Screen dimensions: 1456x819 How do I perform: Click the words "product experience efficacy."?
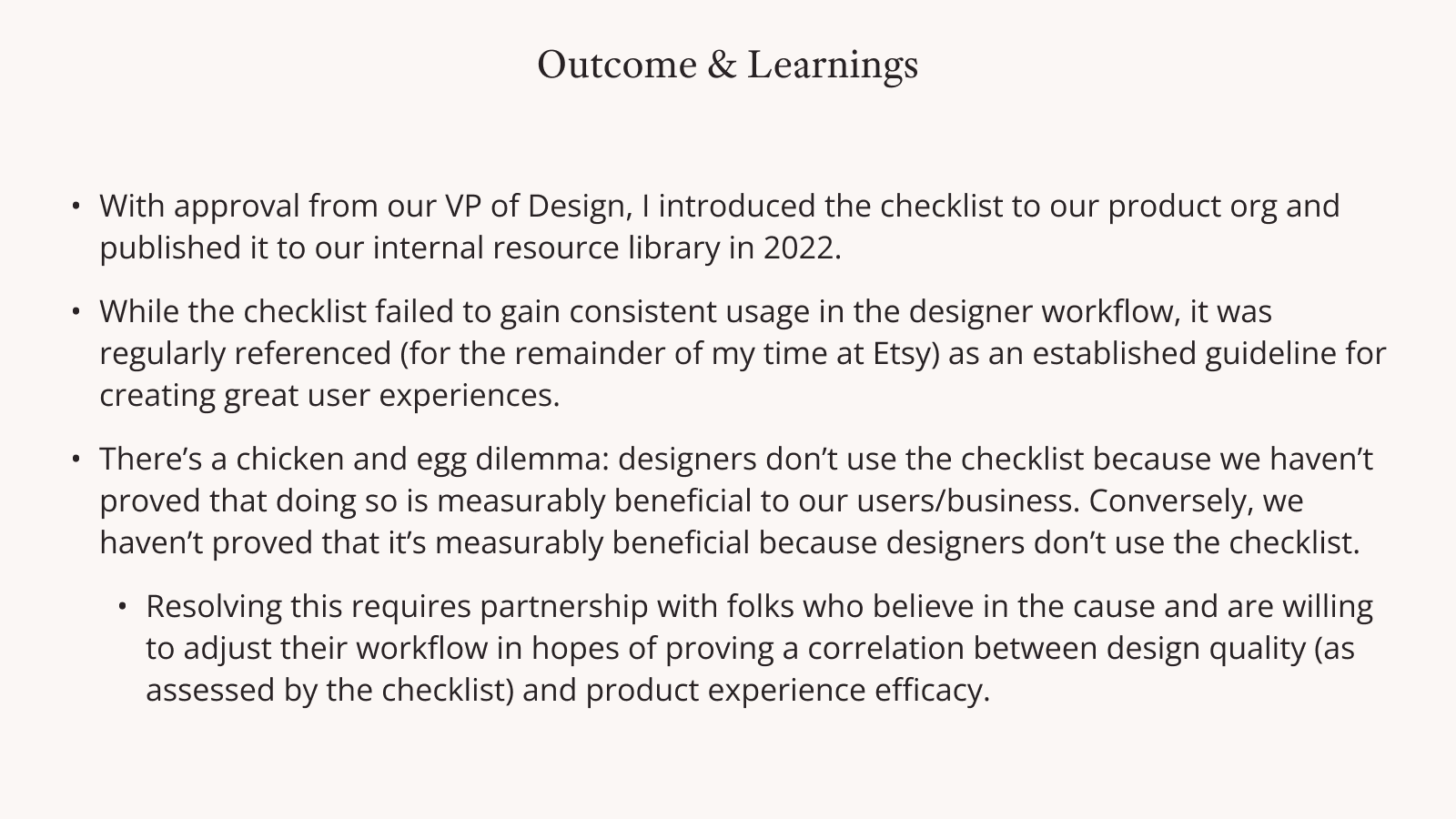tap(787, 691)
